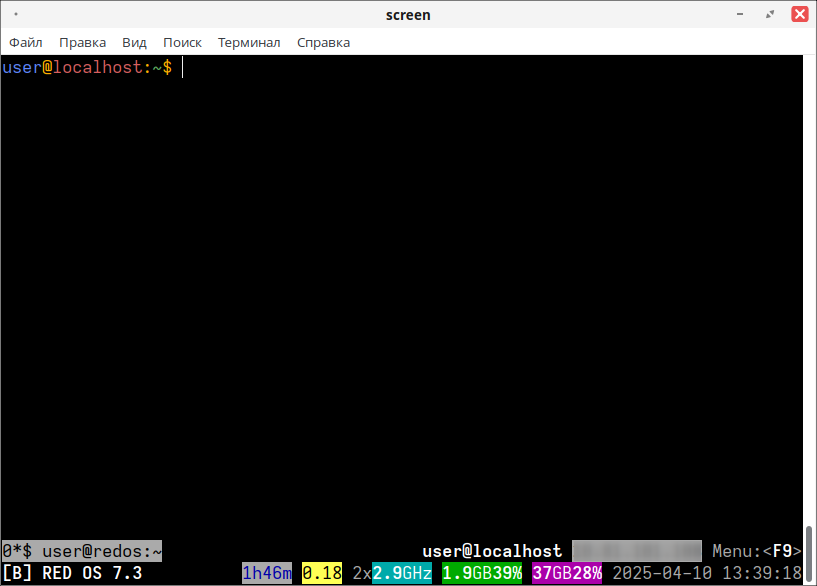Click the user@localhost shell prompt line

(x=87, y=67)
